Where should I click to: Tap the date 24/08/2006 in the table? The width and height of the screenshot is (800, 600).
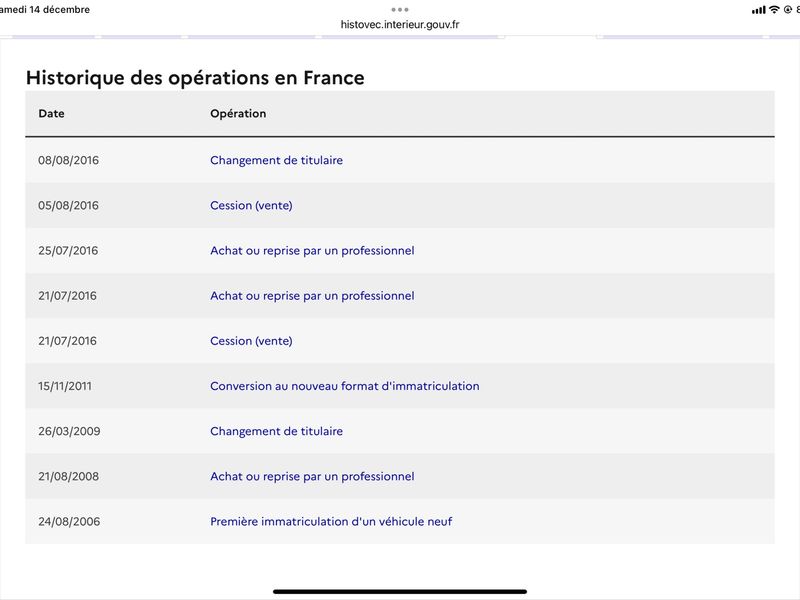69,521
